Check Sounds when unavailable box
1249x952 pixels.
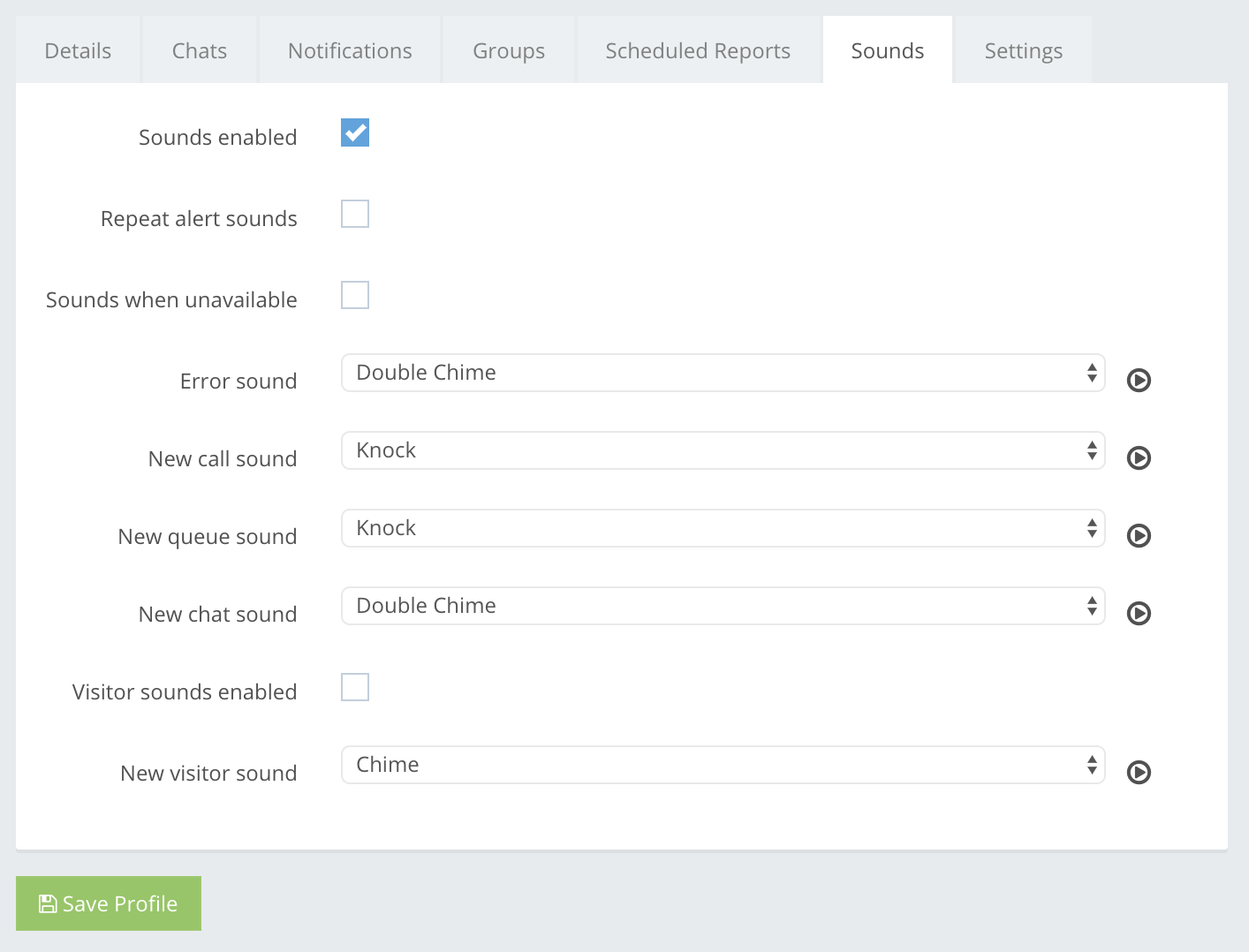(355, 296)
